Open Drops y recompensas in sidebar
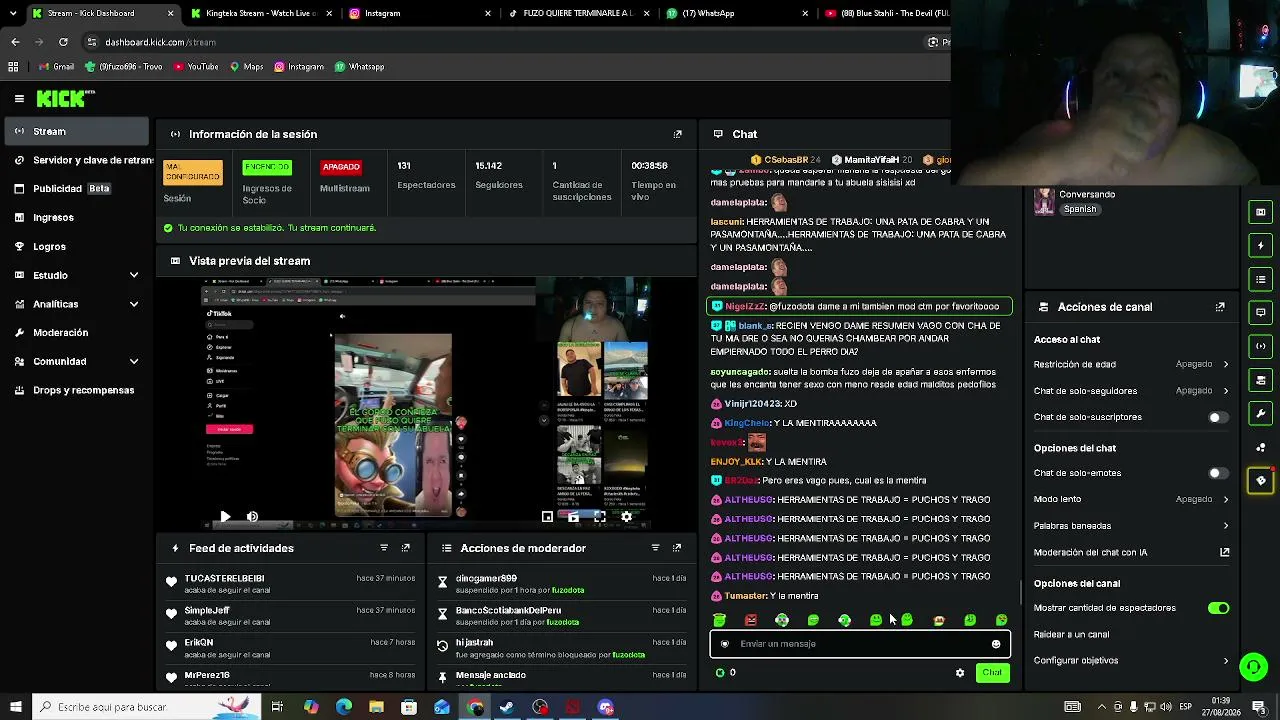Viewport: 1280px width, 720px height. [77, 390]
